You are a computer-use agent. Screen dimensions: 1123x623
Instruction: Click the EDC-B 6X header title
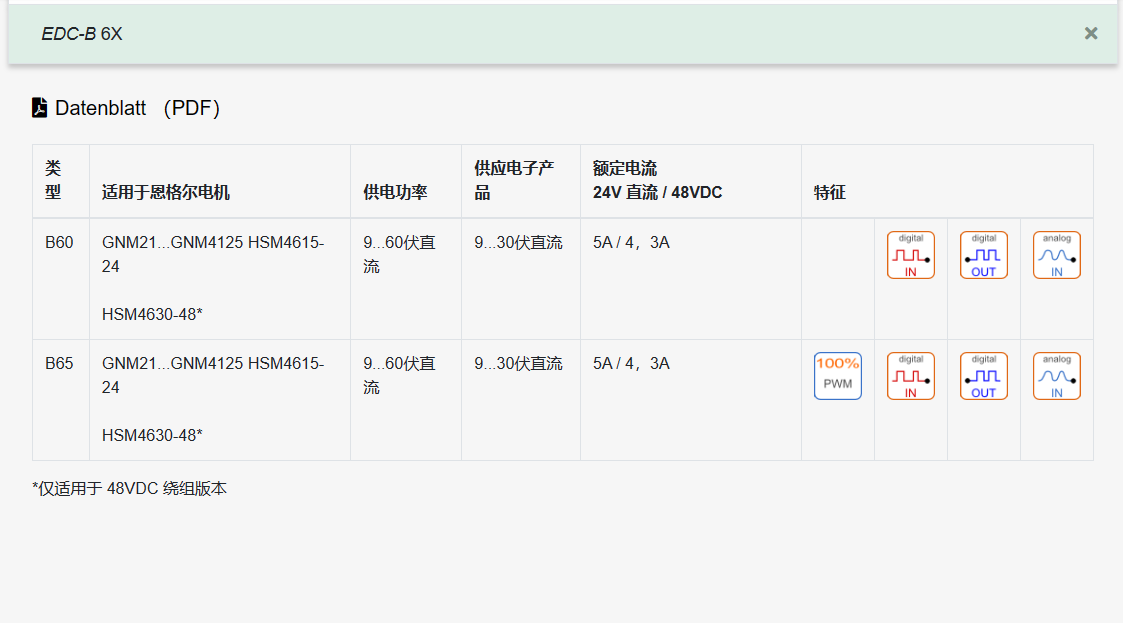point(82,34)
